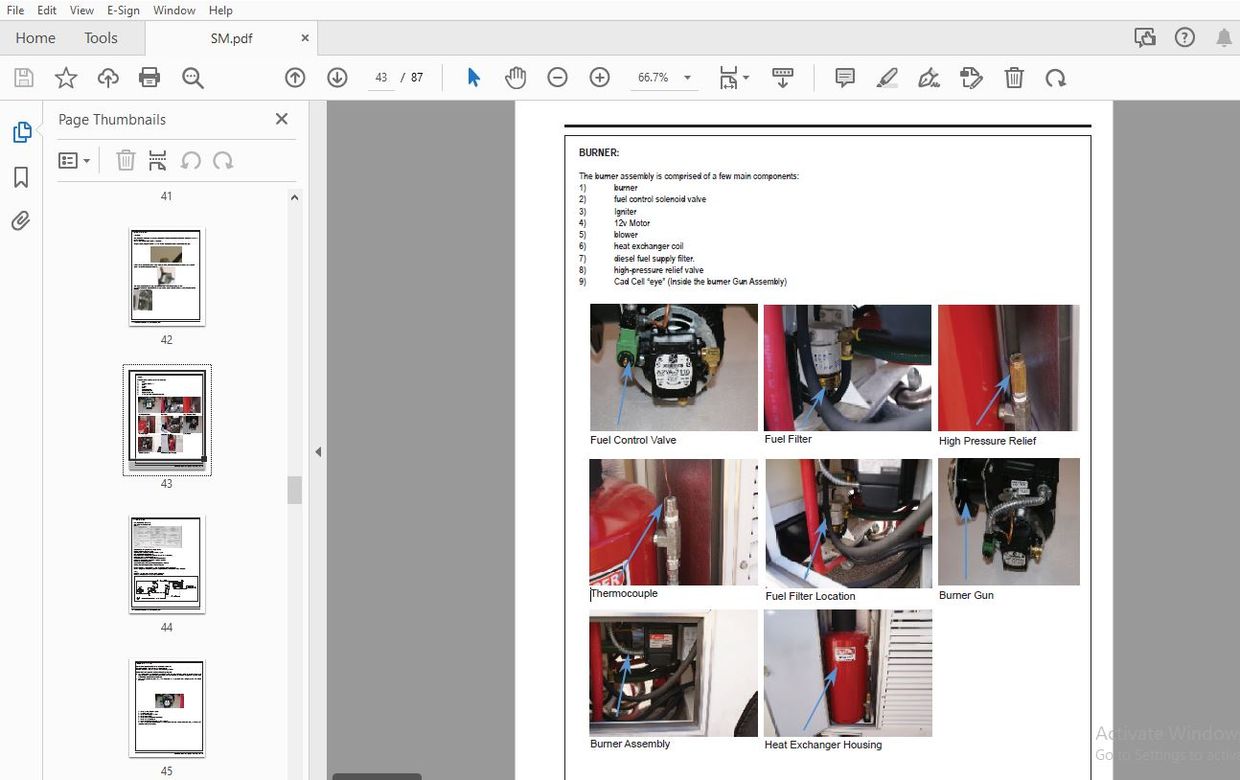1240x780 pixels.
Task: Rotate pages counterclockwise in thumbnails panel
Action: pos(191,160)
